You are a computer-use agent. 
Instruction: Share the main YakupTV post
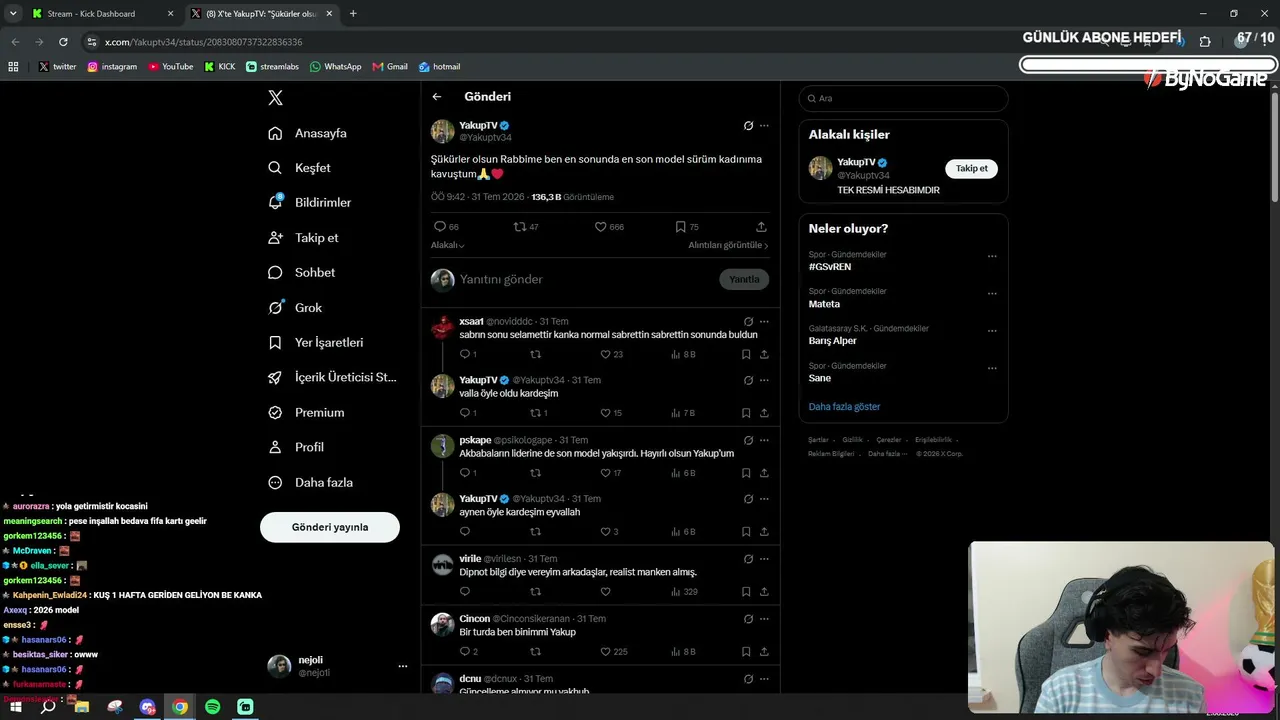click(761, 227)
